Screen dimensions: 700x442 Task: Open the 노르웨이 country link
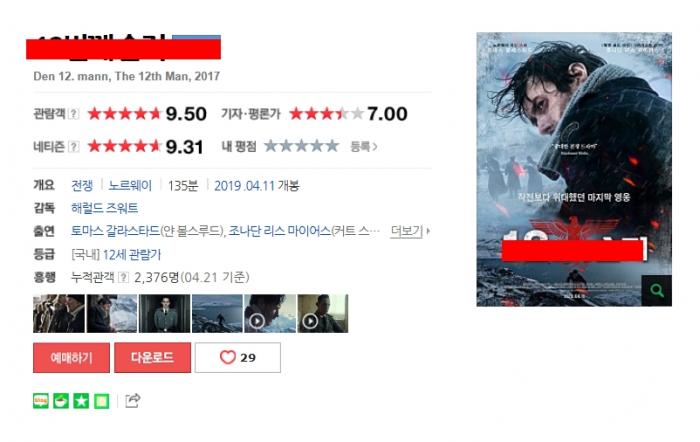point(130,185)
